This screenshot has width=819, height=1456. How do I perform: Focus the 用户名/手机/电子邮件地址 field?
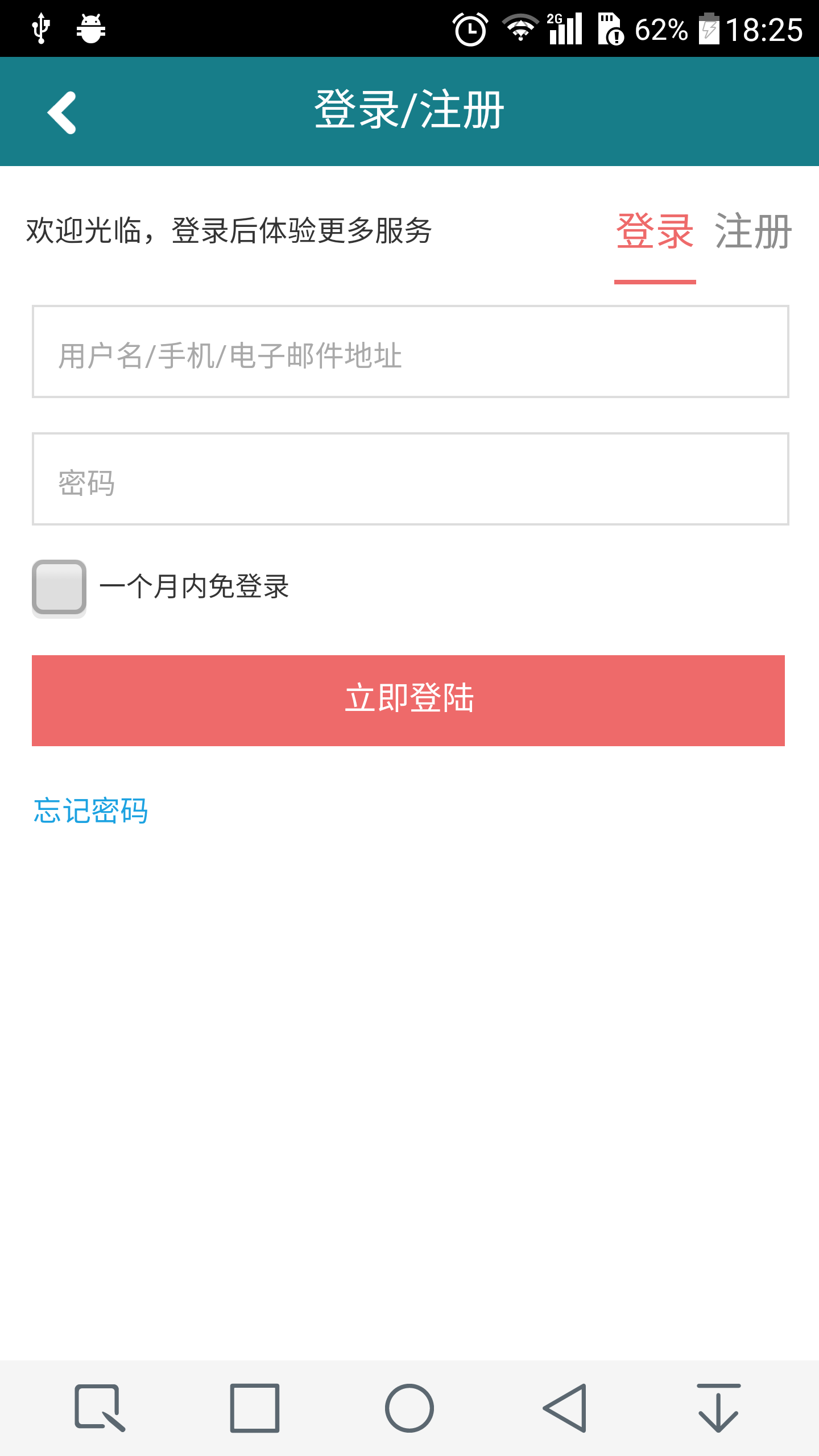tap(410, 351)
